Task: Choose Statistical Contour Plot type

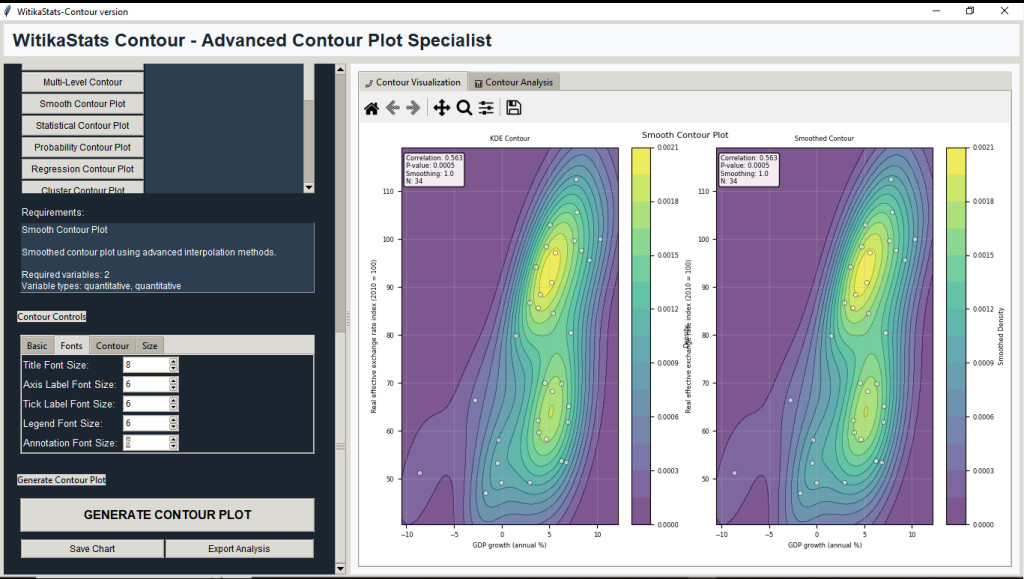Action: tap(82, 125)
